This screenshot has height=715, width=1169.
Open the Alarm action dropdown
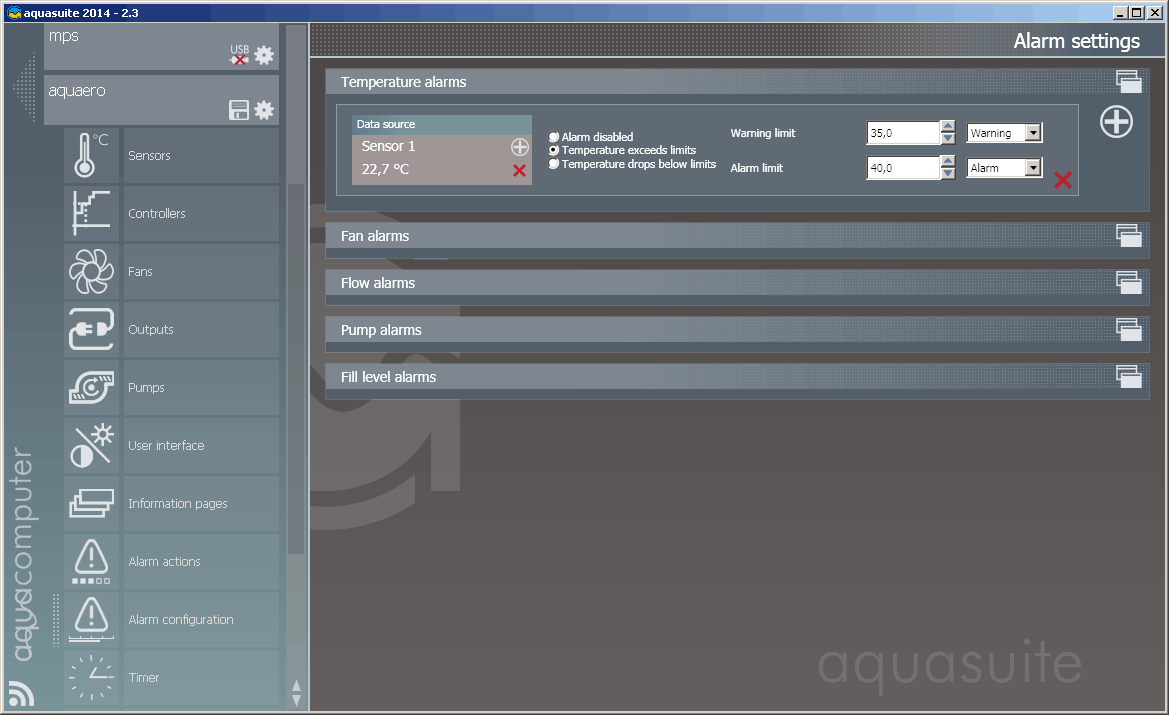click(x=1033, y=168)
